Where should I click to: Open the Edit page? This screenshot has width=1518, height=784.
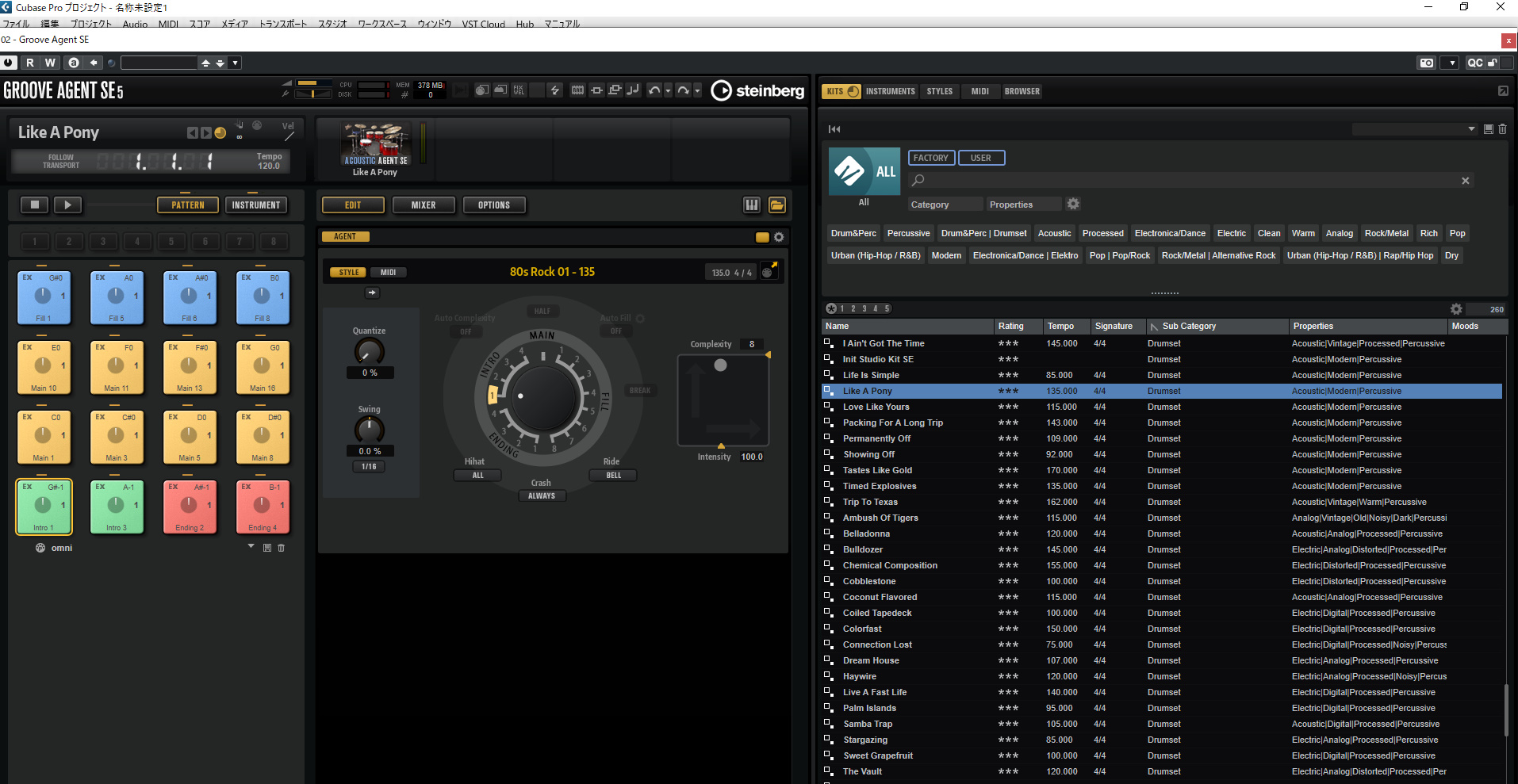click(353, 205)
